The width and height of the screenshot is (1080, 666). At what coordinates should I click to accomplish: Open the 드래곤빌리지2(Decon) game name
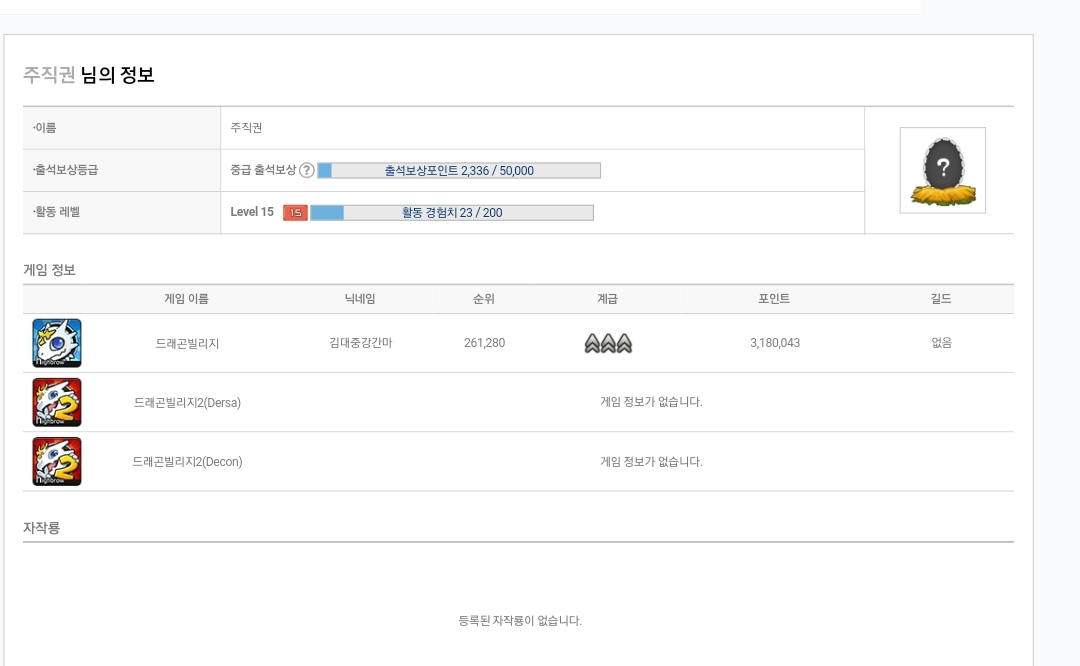click(x=187, y=461)
